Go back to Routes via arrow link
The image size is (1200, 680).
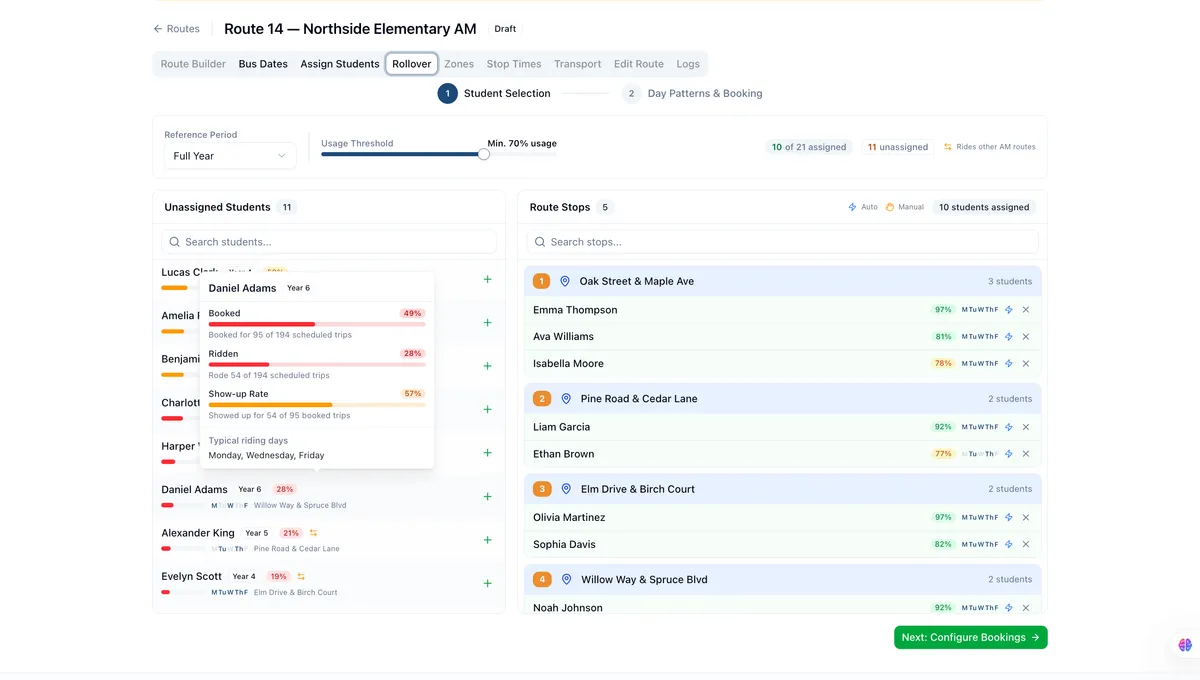(x=176, y=29)
